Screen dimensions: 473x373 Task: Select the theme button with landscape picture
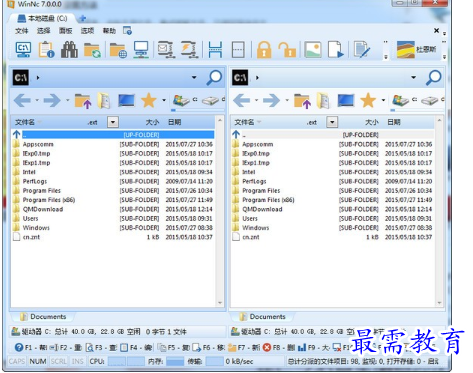click(x=417, y=50)
